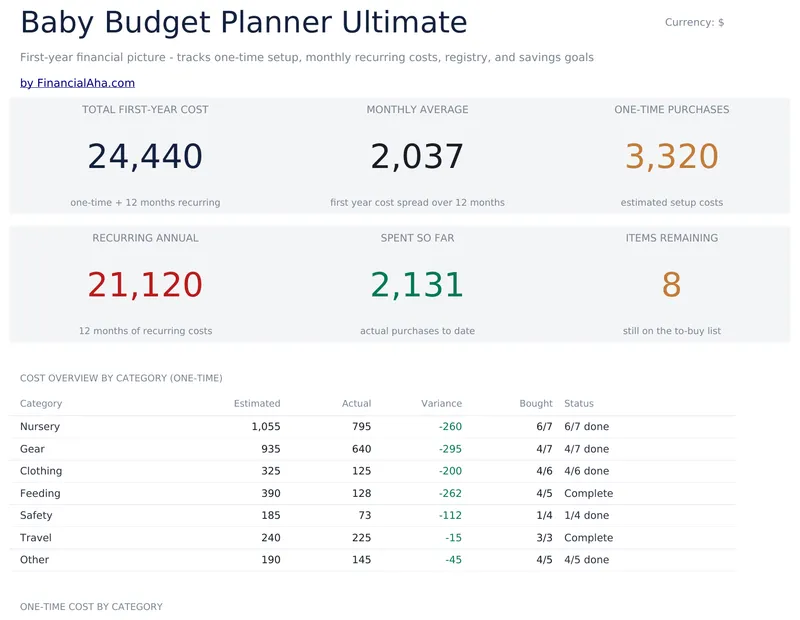This screenshot has width=800, height=620.
Task: Select the Baby Budget Planner Ultimate title
Action: click(244, 22)
